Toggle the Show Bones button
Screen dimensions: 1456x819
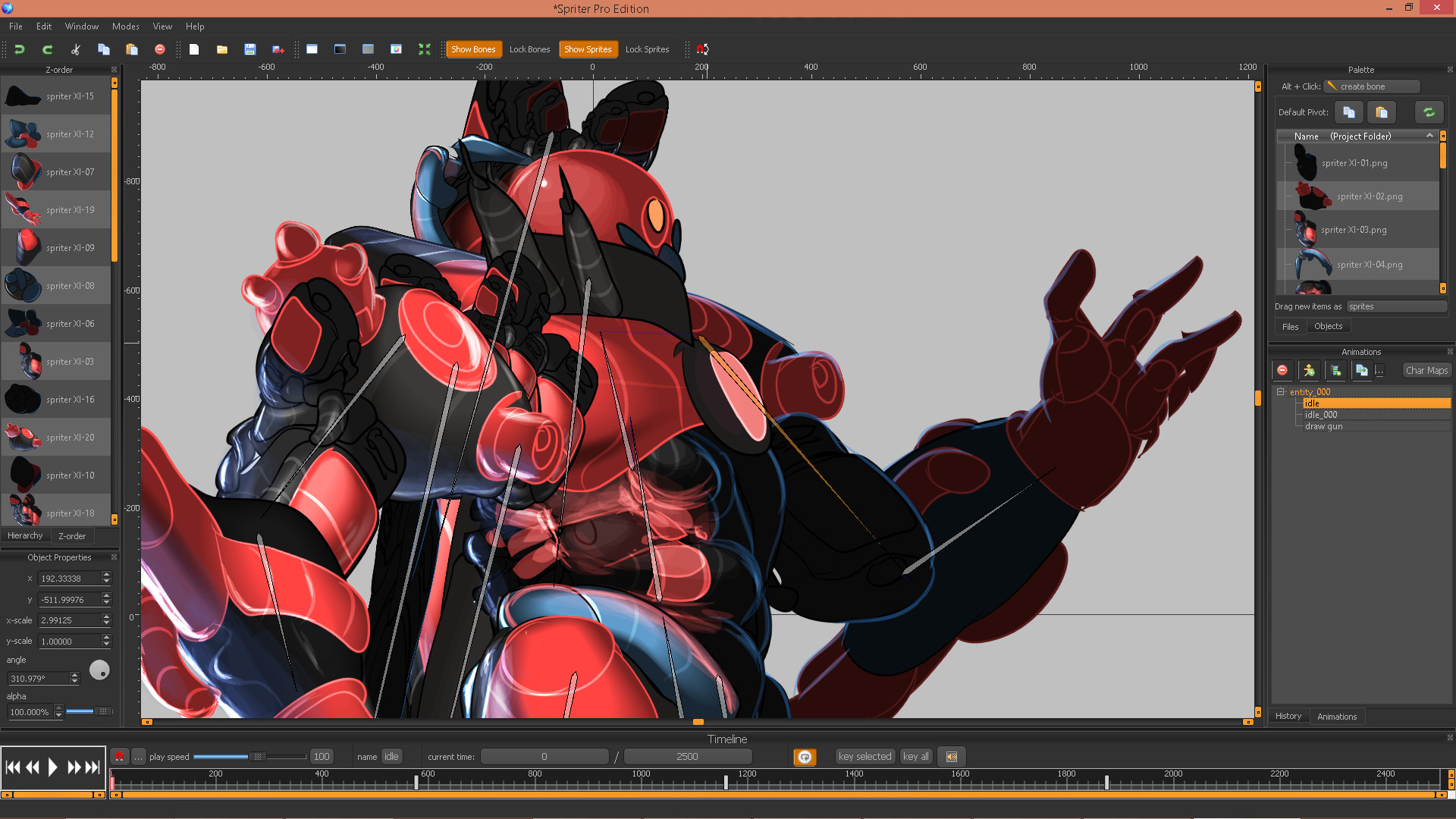(473, 49)
